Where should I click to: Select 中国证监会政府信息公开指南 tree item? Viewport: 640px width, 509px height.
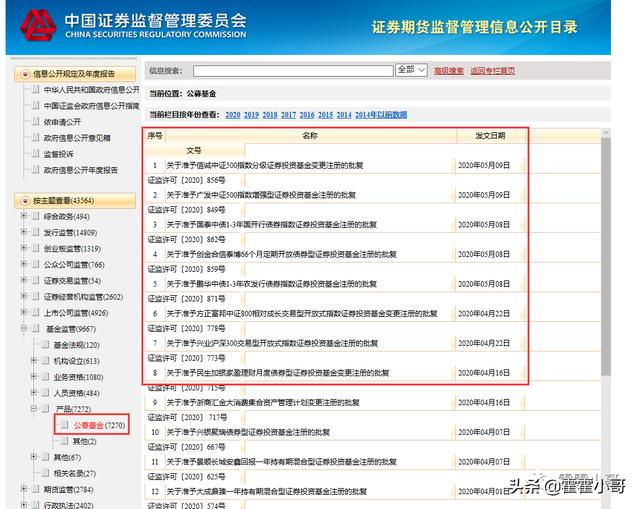pyautogui.click(x=91, y=106)
